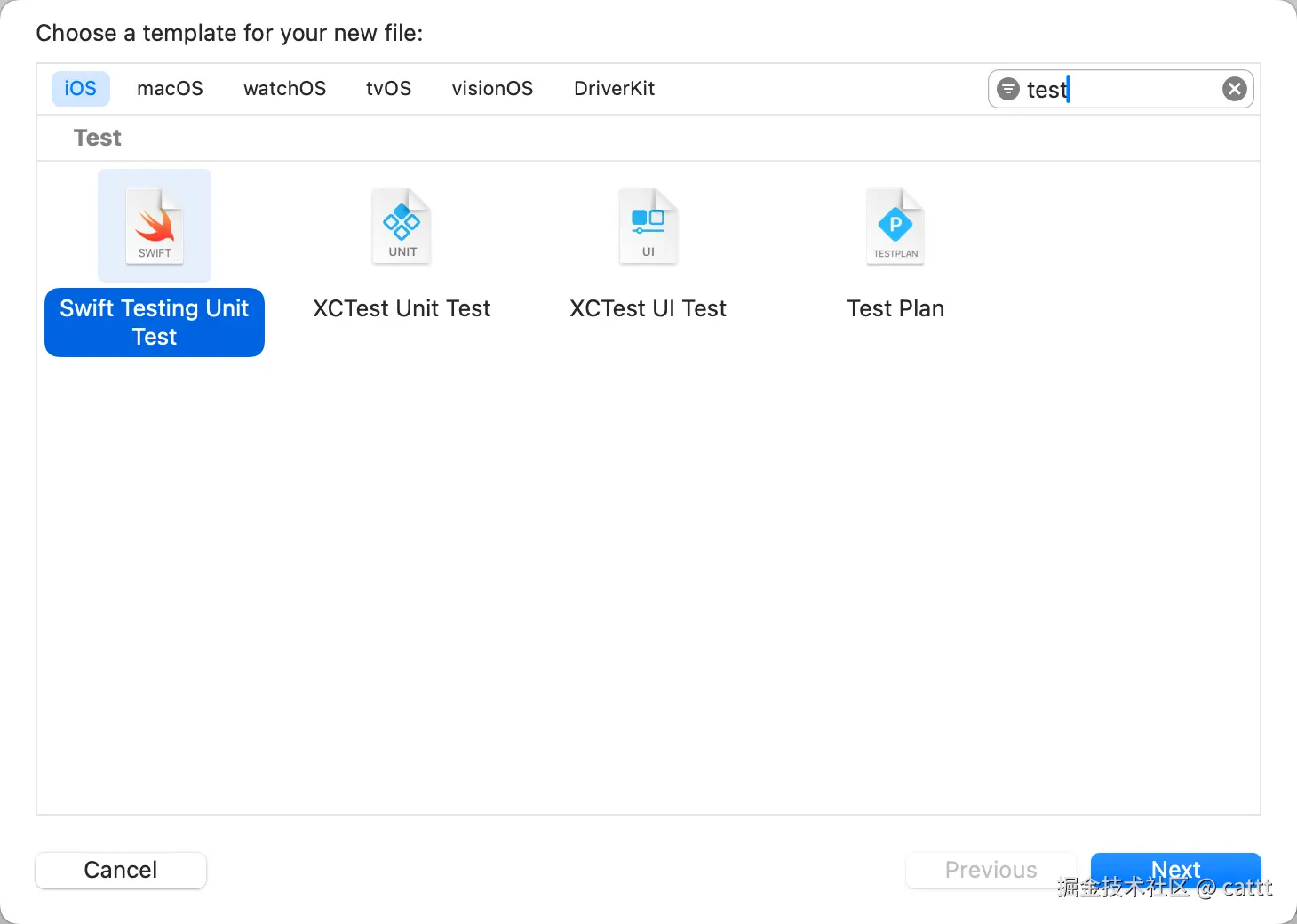This screenshot has width=1297, height=924.
Task: Click the disabled Previous button
Action: (x=990, y=870)
